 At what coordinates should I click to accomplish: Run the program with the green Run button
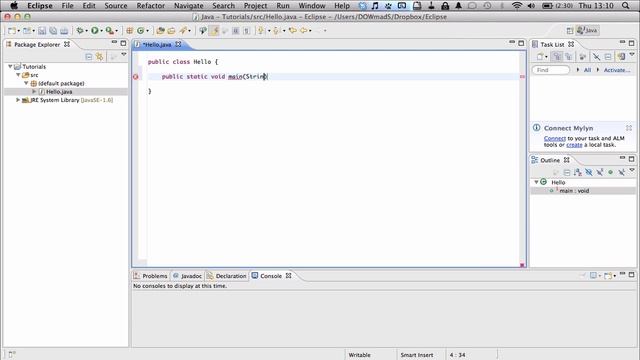95,31
